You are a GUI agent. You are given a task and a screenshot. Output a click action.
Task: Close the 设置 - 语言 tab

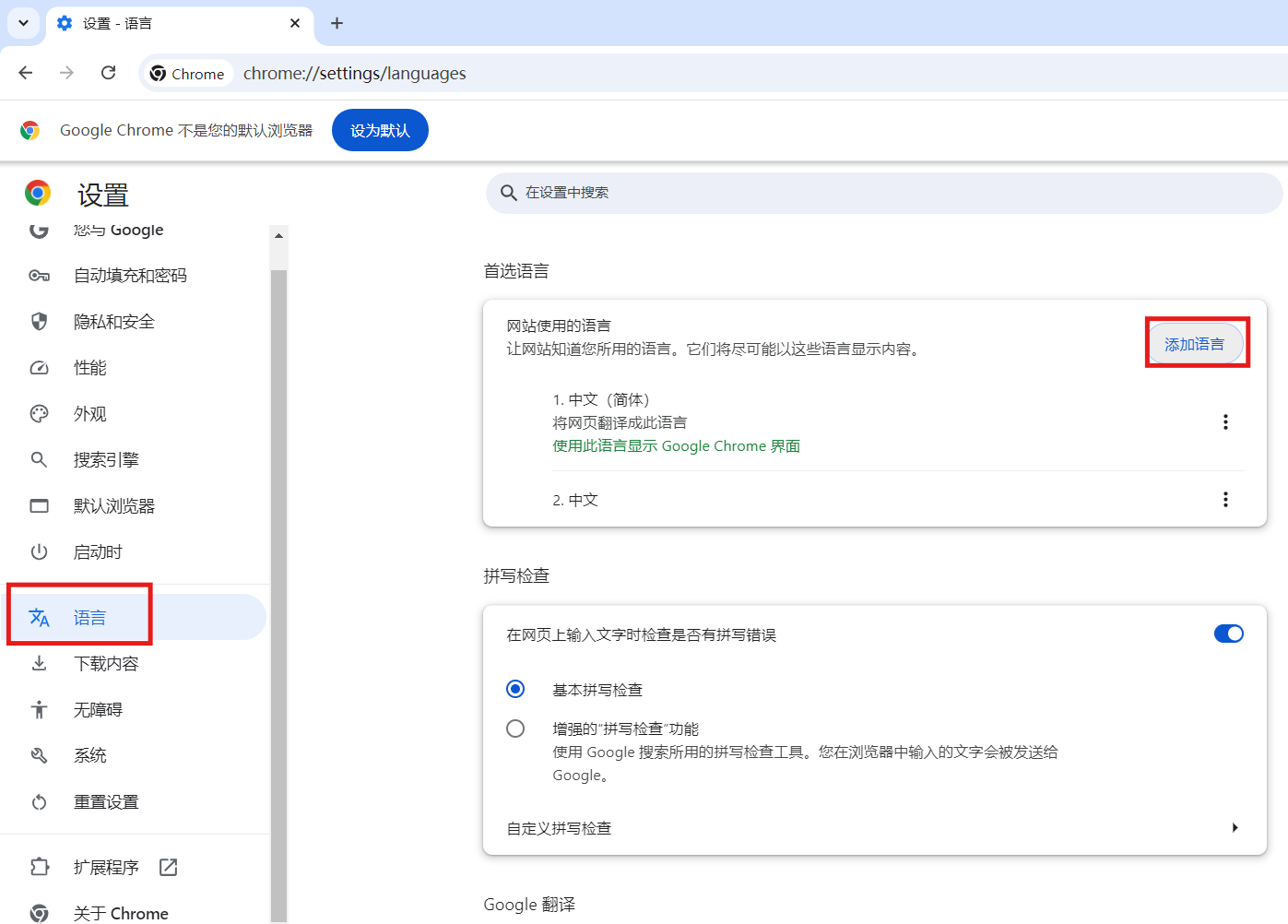tap(295, 23)
